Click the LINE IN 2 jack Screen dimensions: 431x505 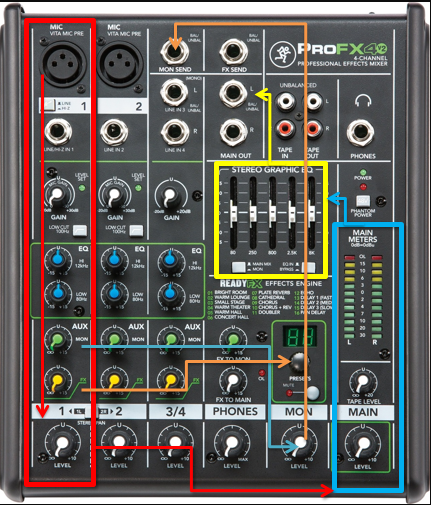(x=114, y=132)
